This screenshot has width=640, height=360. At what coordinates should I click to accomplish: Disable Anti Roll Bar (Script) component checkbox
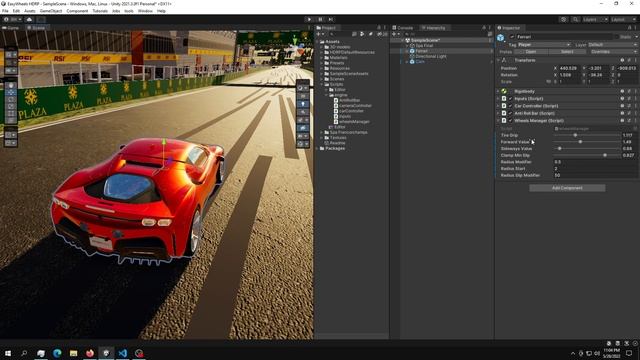point(510,113)
